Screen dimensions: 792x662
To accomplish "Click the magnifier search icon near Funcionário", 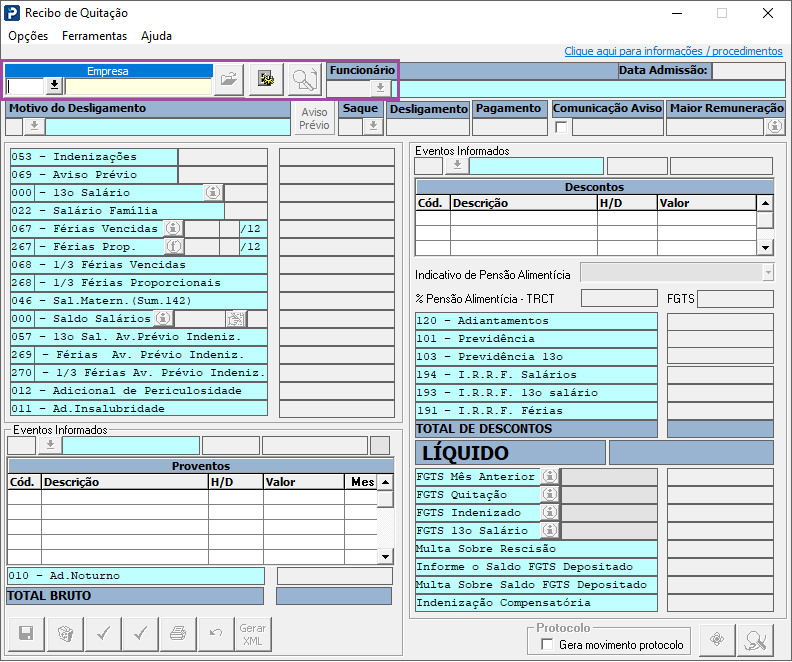I will [x=305, y=79].
